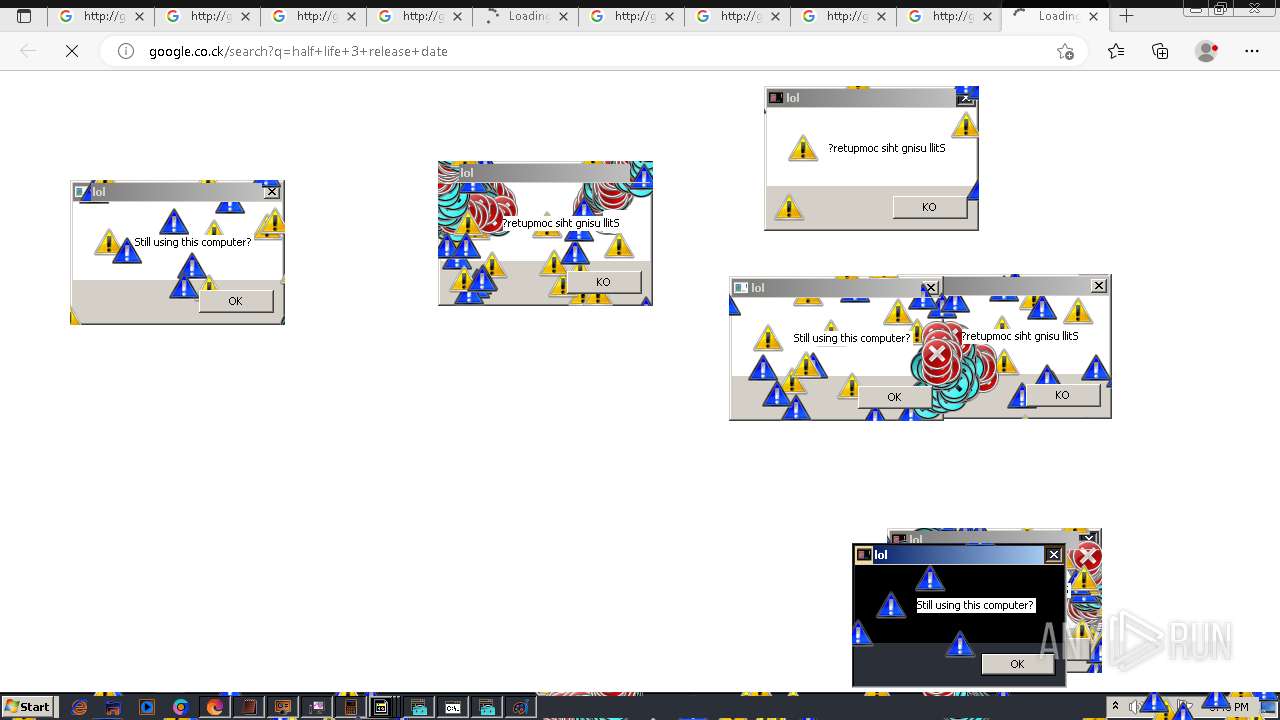Image resolution: width=1280 pixels, height=720 pixels.
Task: Open Chrome from the taskbar
Action: pyautogui.click(x=181, y=707)
